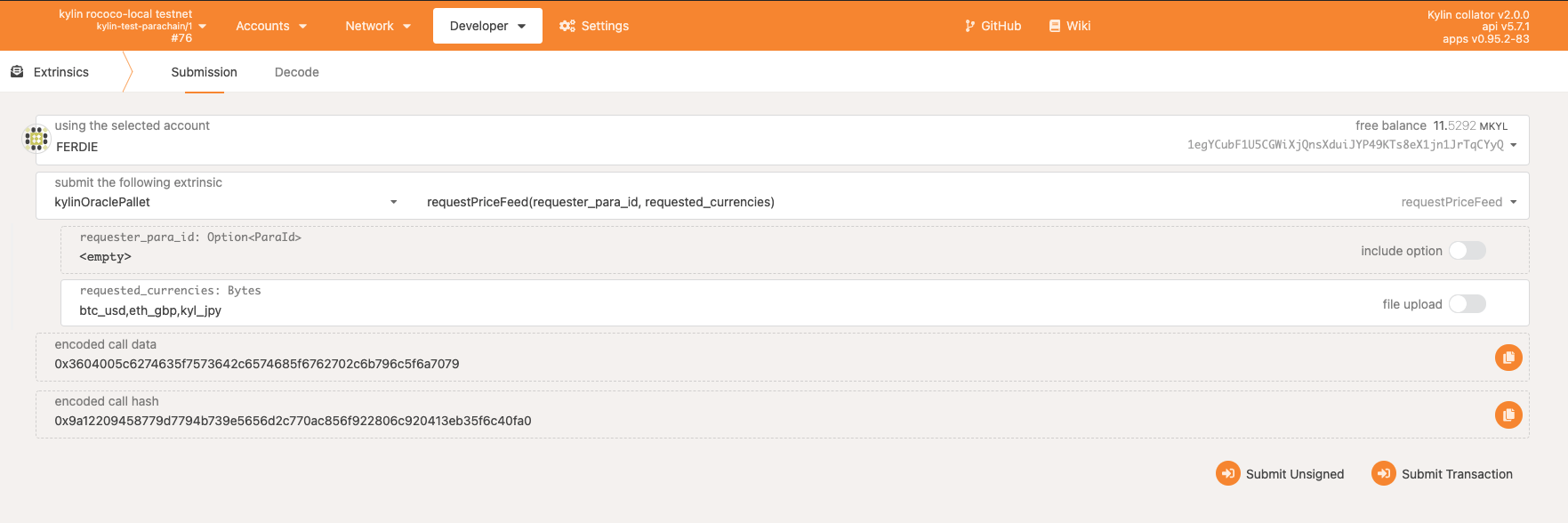Click the 'requested_currencies: Bytes' label
Viewport: 1568px width, 523px height.
[170, 291]
